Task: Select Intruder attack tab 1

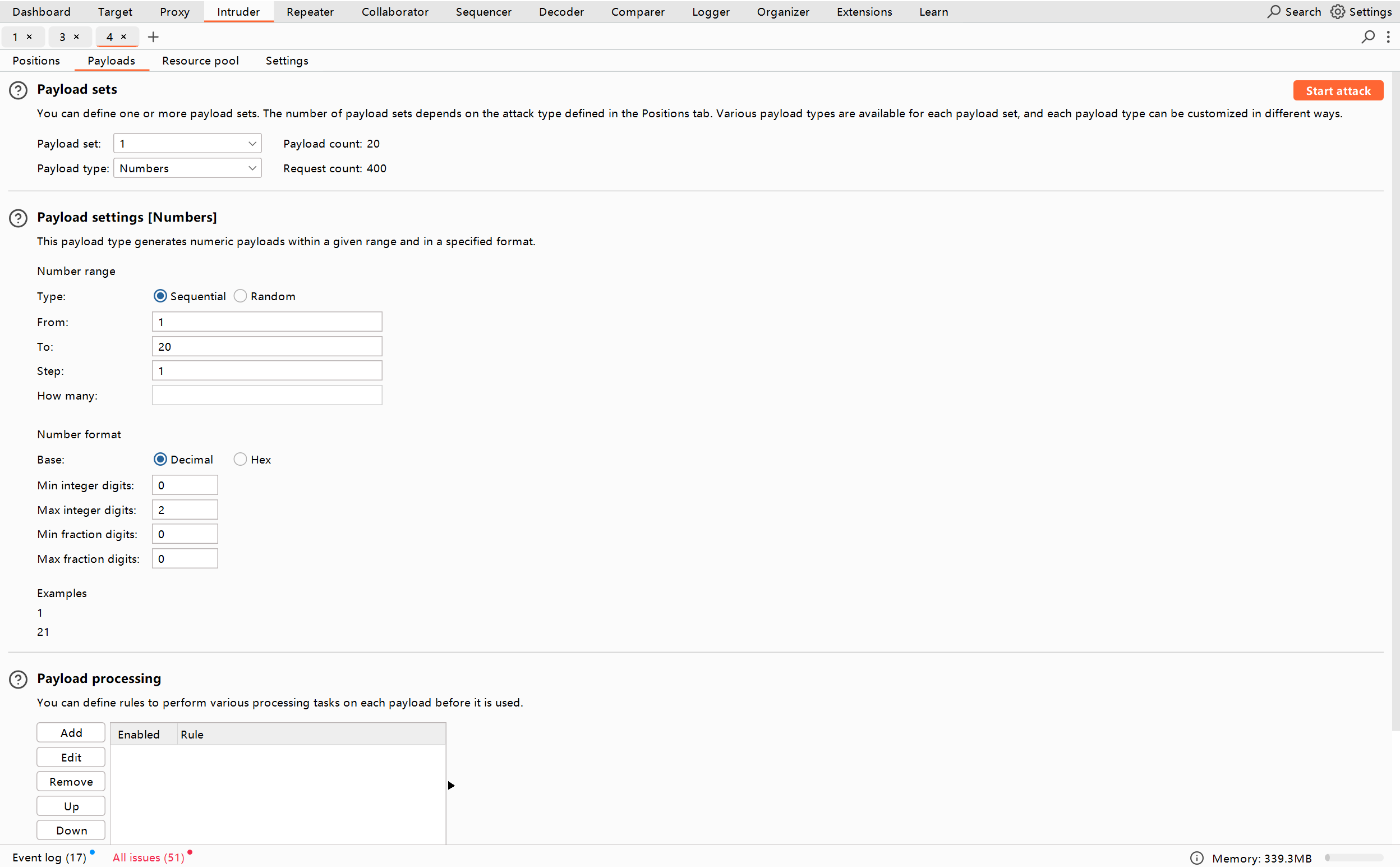Action: (16, 36)
